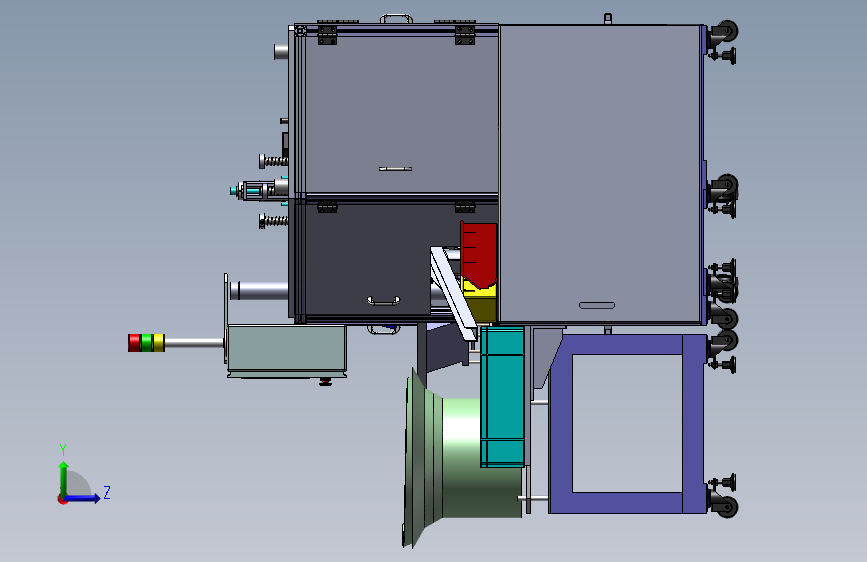Screen dimensions: 867x562
Task: Select yellow segment of the signal tower light
Action: (159, 343)
